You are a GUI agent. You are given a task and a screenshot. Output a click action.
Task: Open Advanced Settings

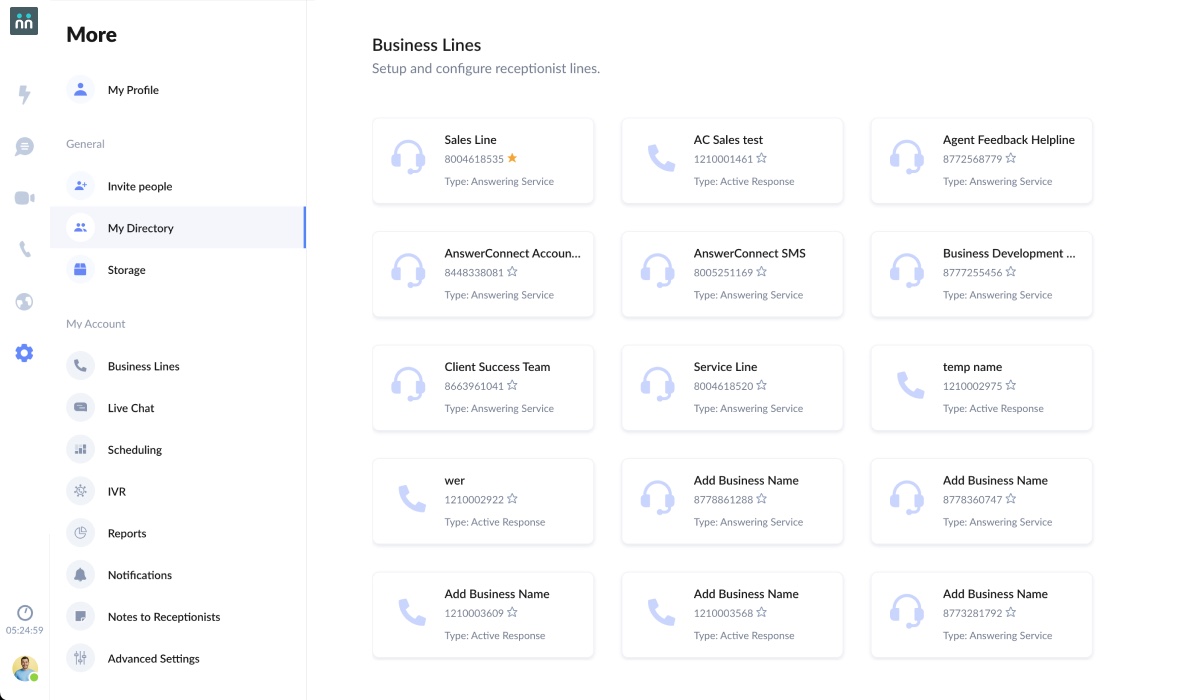(154, 658)
